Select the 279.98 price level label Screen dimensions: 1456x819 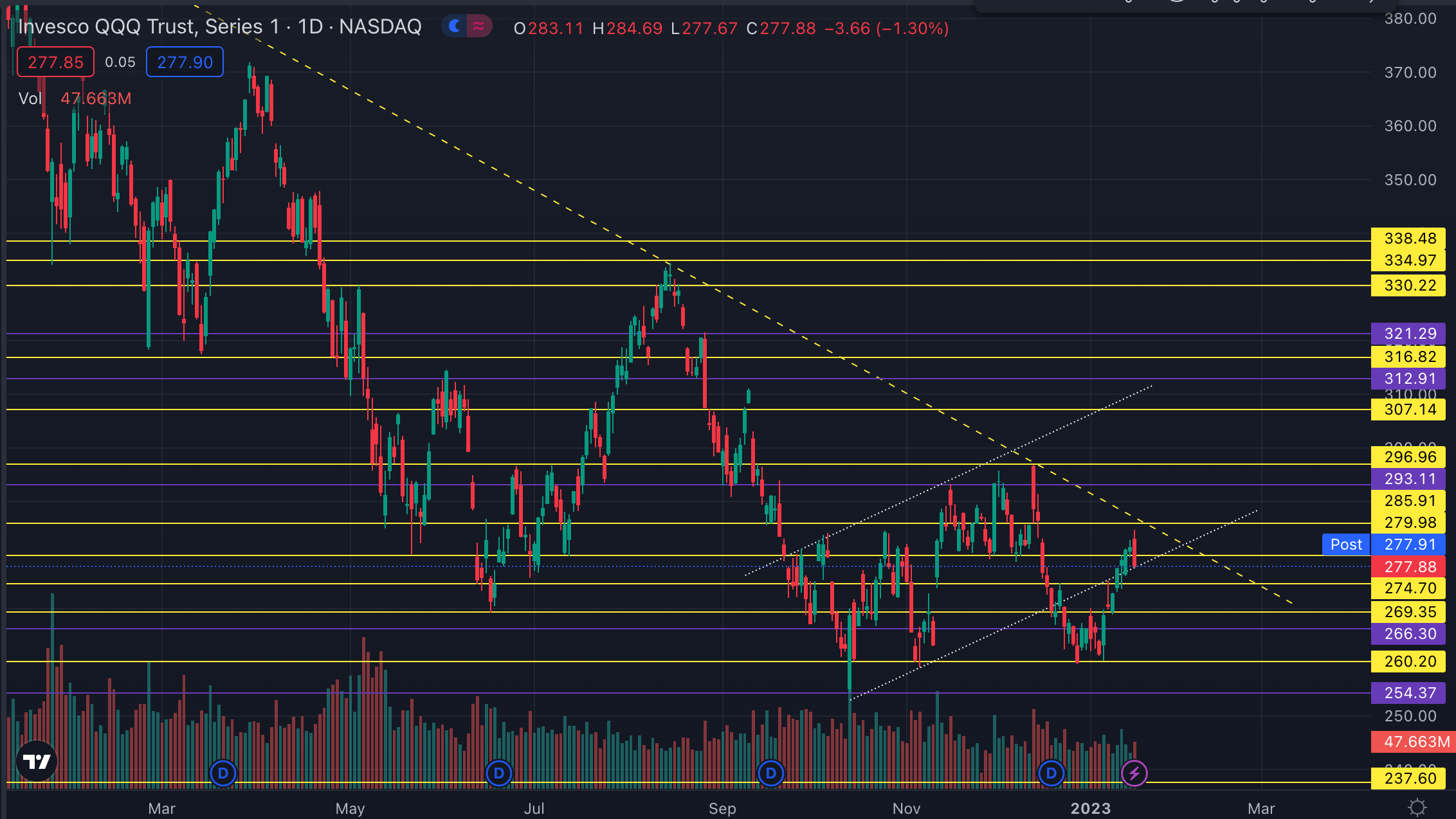pos(1408,523)
